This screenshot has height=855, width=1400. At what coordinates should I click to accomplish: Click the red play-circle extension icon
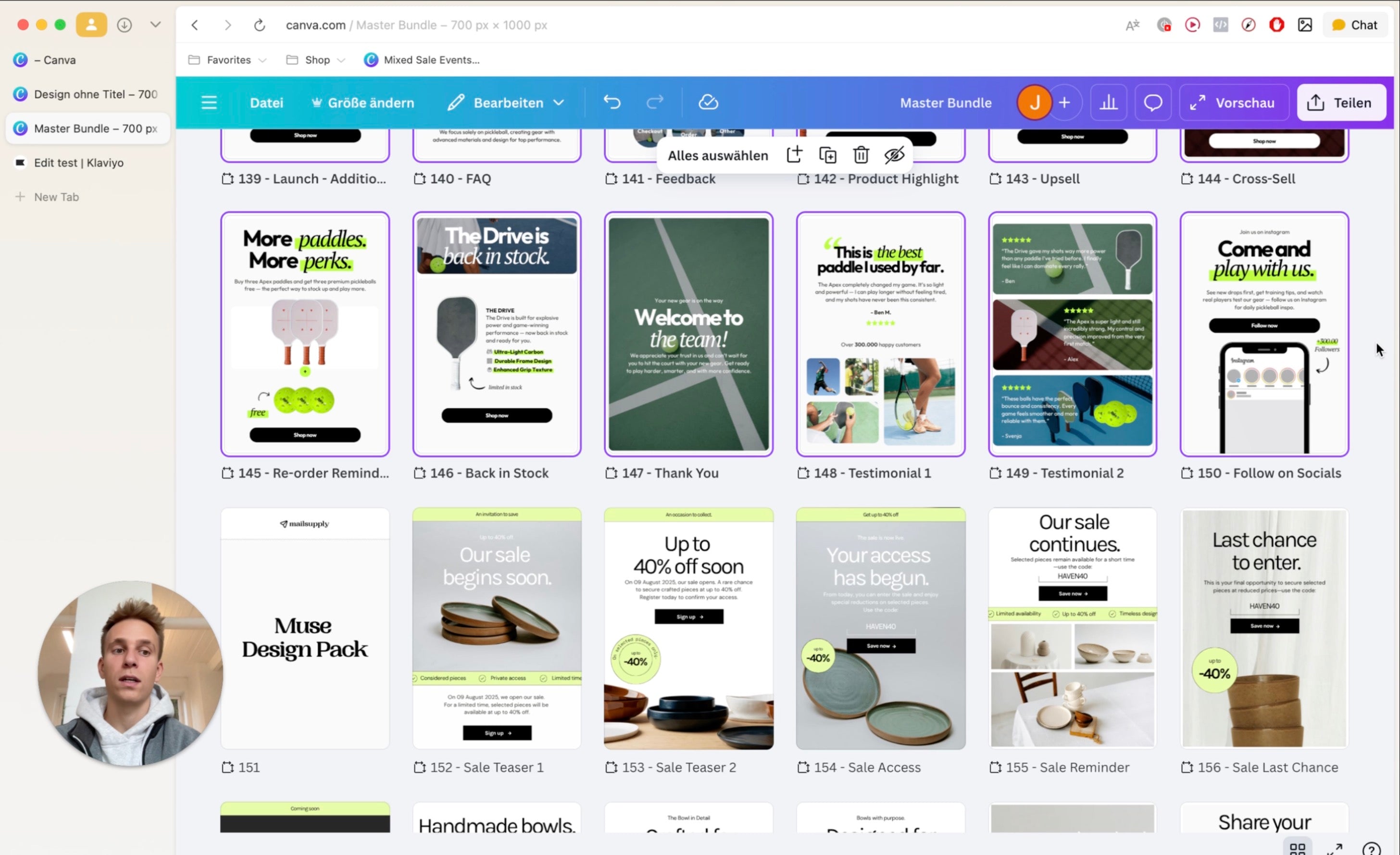(x=1192, y=25)
